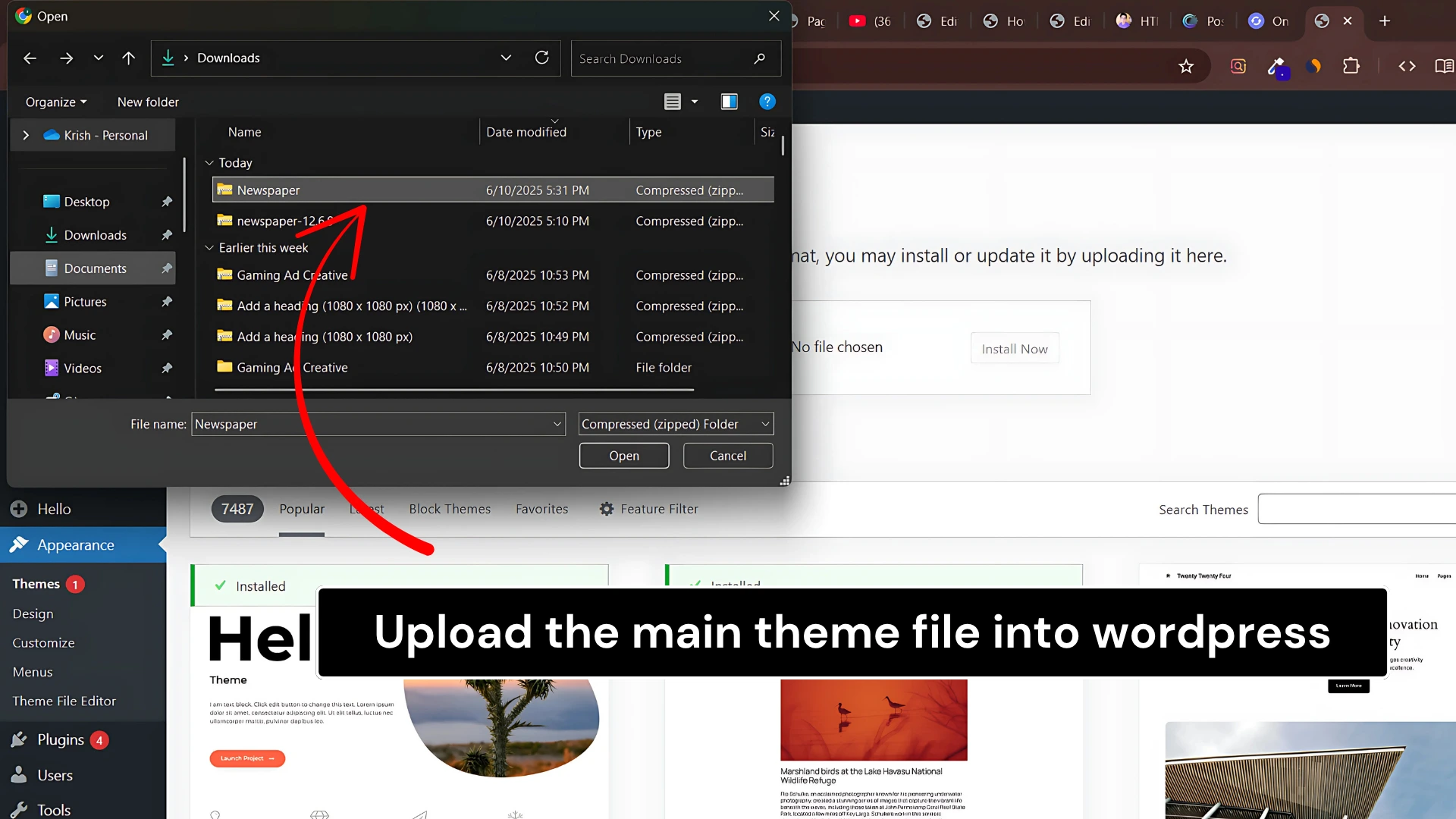Click the Feature Filter gear icon
This screenshot has width=1456, height=819.
[607, 509]
